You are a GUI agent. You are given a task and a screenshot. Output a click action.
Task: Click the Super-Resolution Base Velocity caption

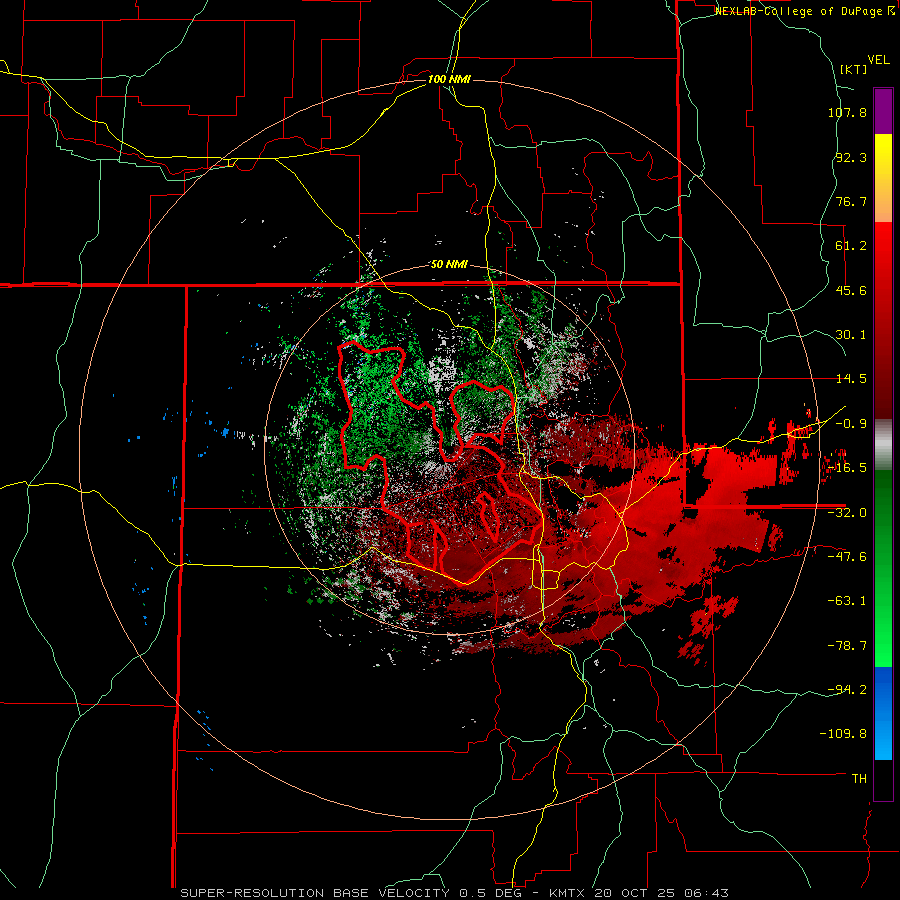[x=455, y=893]
